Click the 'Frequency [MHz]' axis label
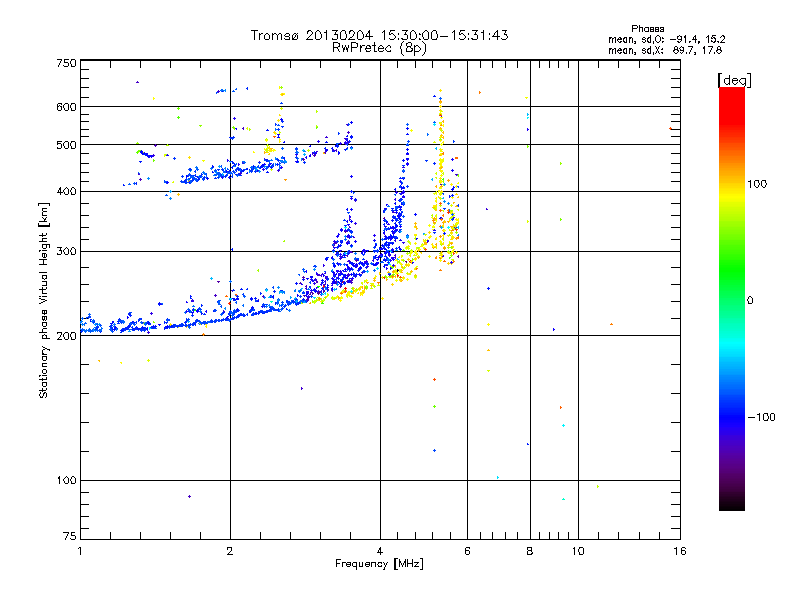The image size is (800, 600). 379,564
